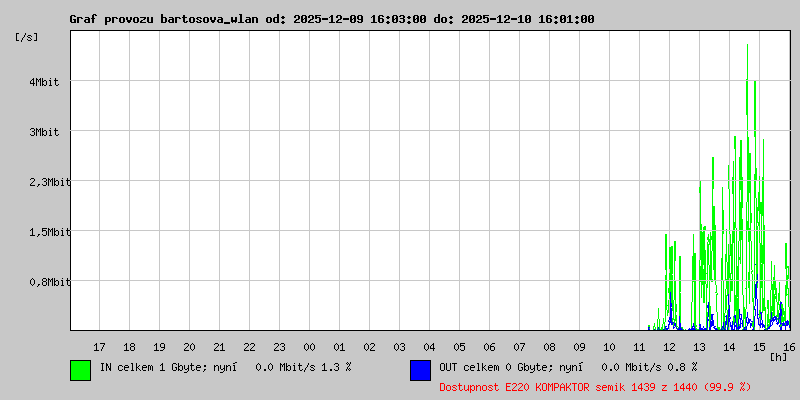
Task: Click the 1,5Mbit y-axis label
Action: [50, 232]
